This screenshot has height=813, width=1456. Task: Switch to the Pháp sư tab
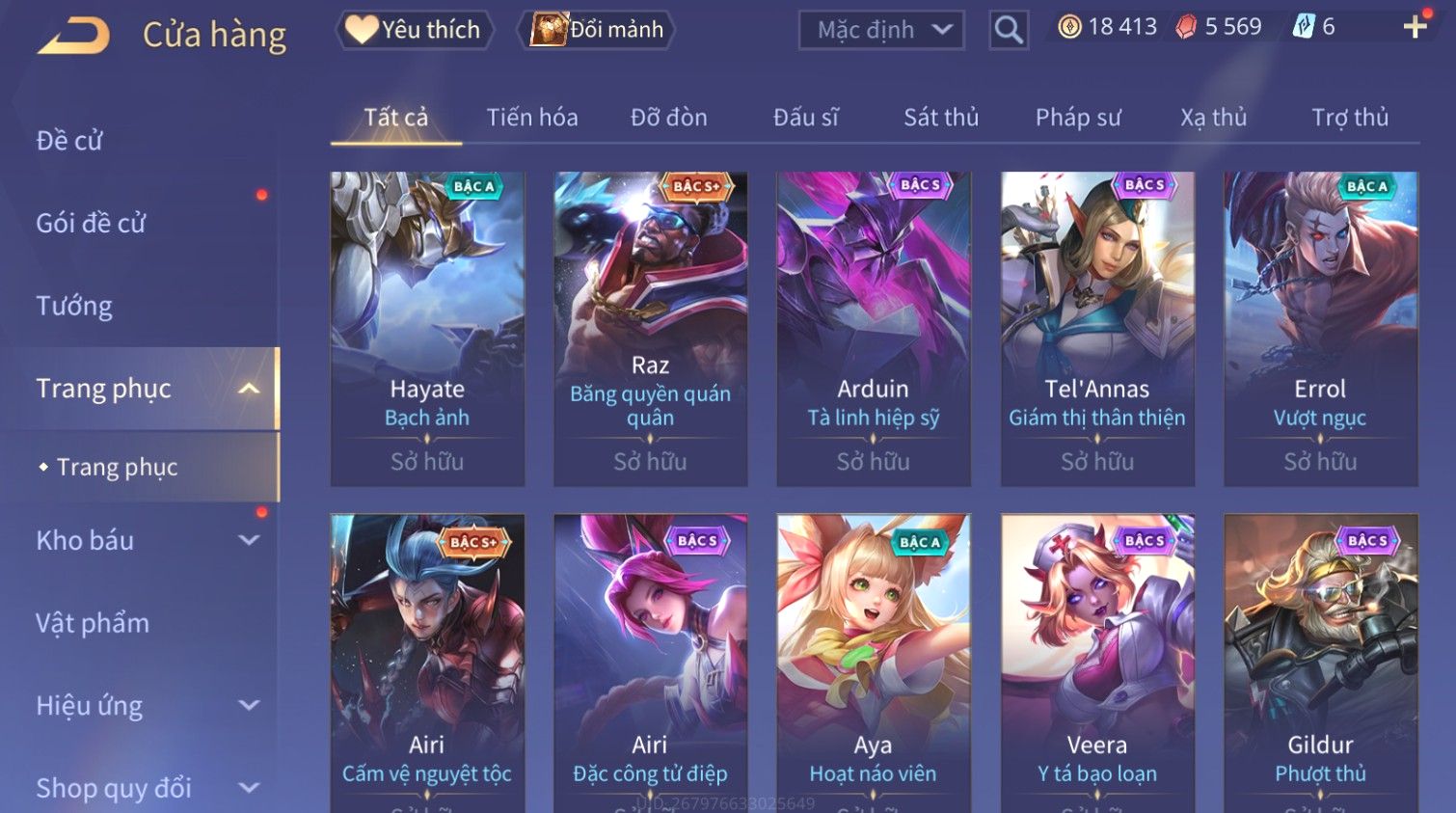[1078, 118]
